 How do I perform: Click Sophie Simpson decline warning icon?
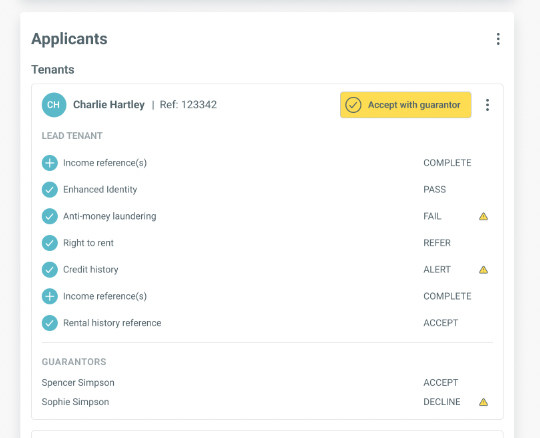[484, 402]
